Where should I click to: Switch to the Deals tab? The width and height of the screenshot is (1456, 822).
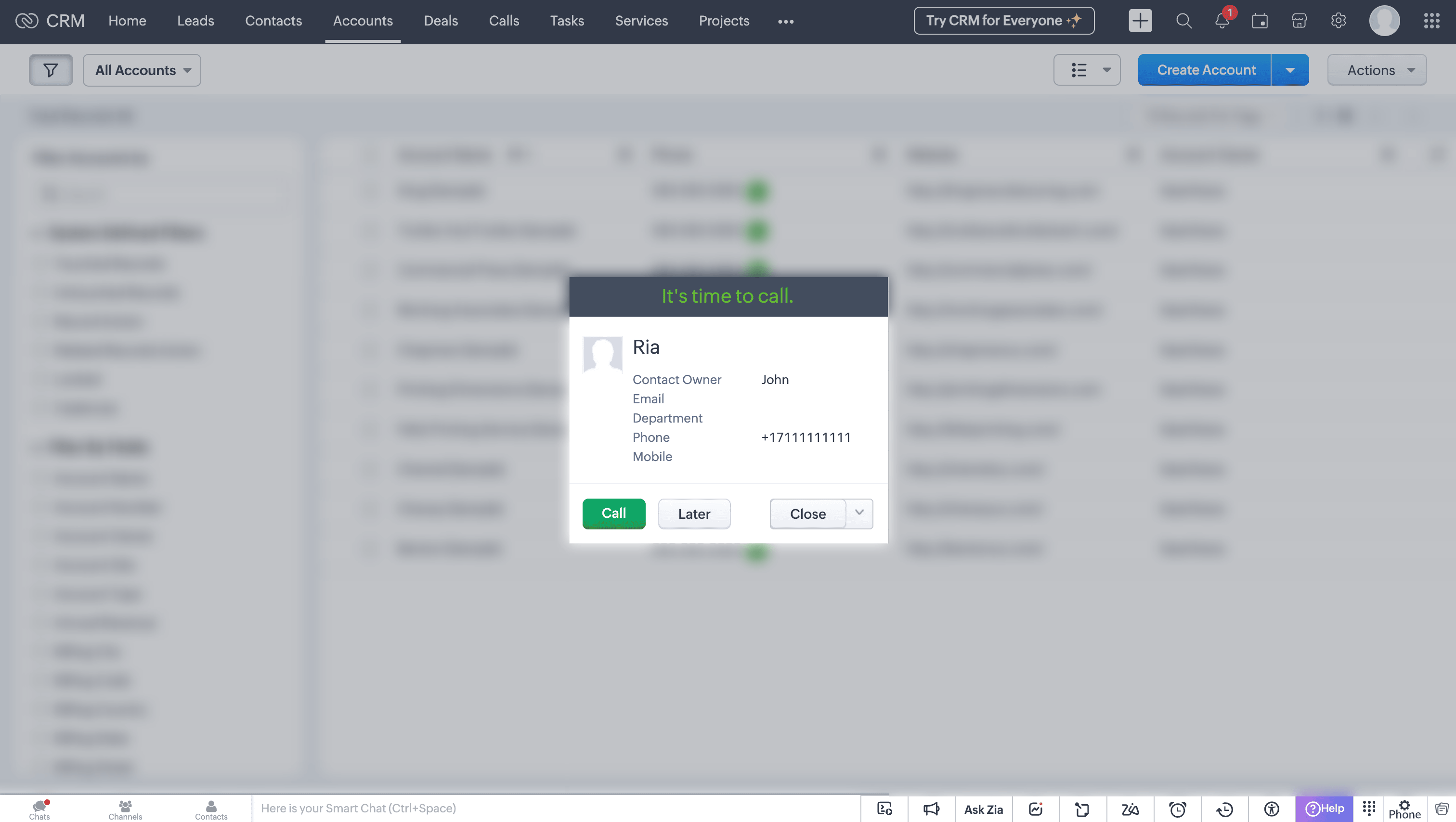[441, 21]
